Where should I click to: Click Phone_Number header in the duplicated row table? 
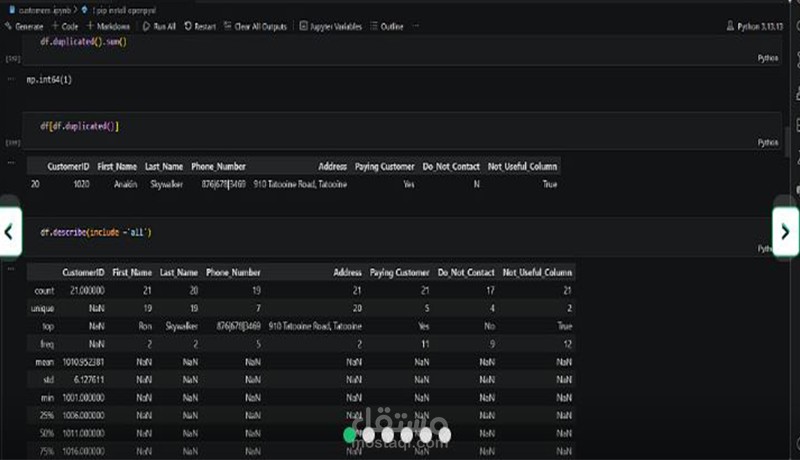coord(218,167)
